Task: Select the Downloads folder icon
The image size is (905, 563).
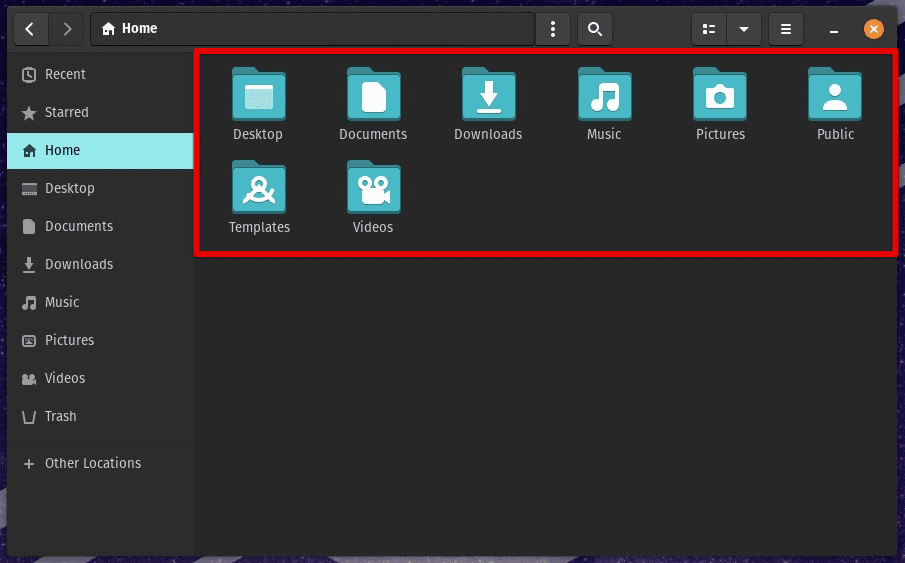Action: [x=489, y=94]
